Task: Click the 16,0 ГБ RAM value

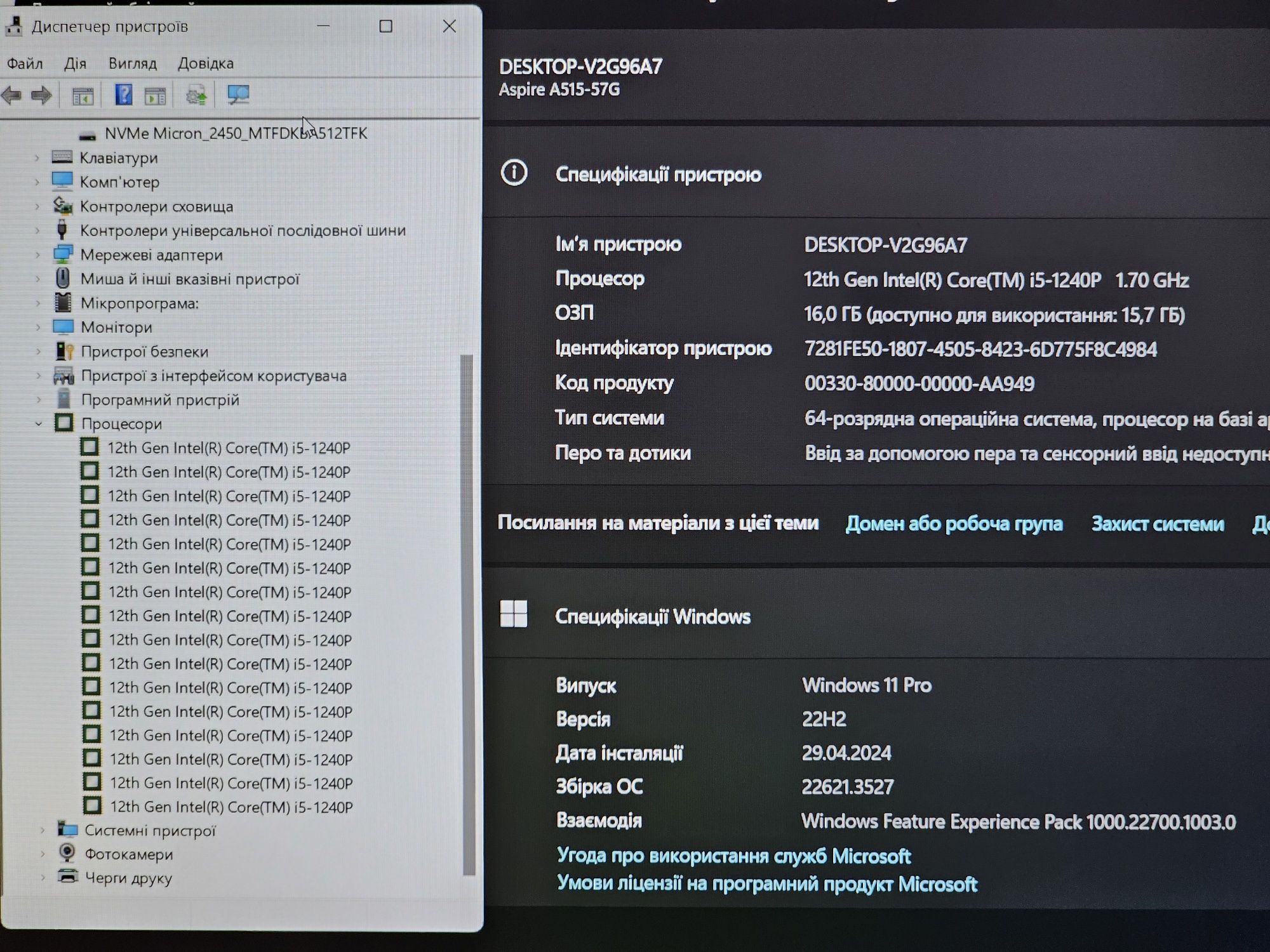Action: (x=994, y=315)
